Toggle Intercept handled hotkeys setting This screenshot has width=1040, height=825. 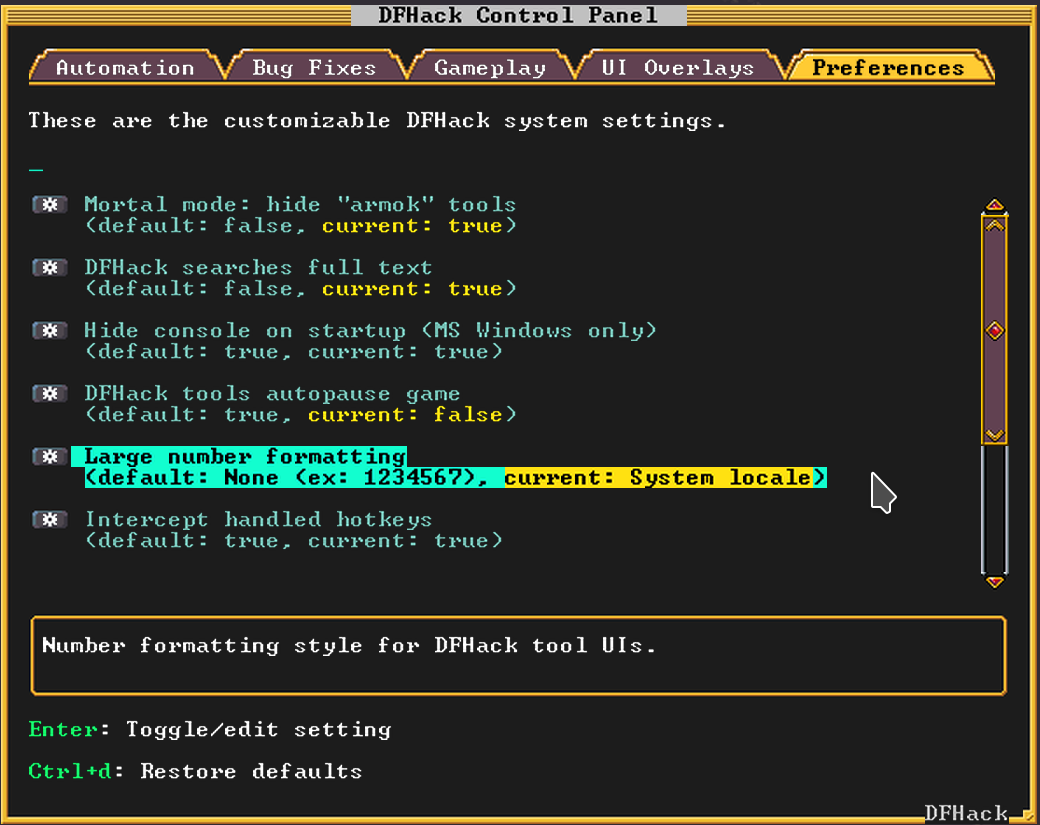point(293,530)
